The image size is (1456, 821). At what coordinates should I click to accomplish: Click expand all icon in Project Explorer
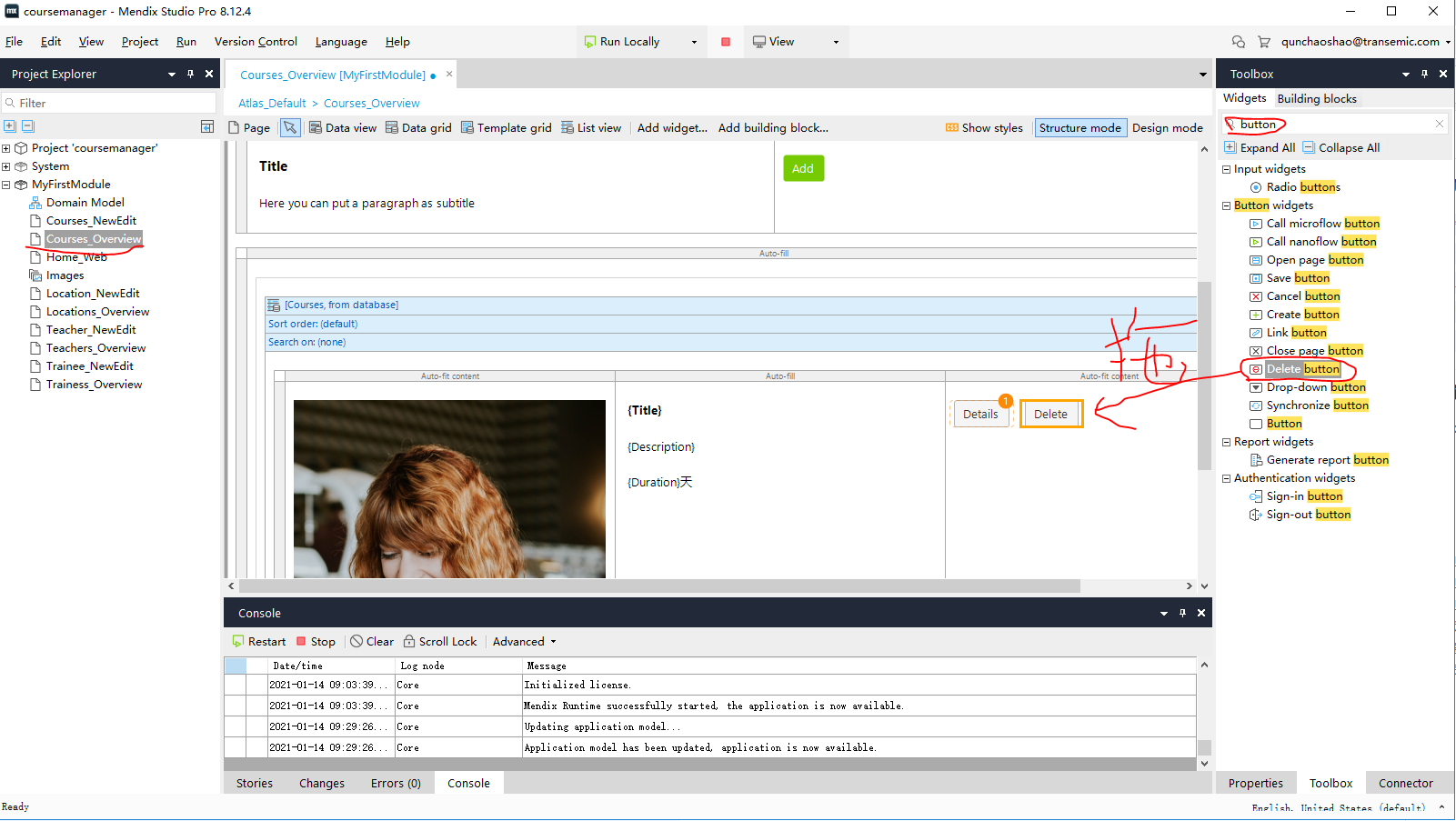10,126
